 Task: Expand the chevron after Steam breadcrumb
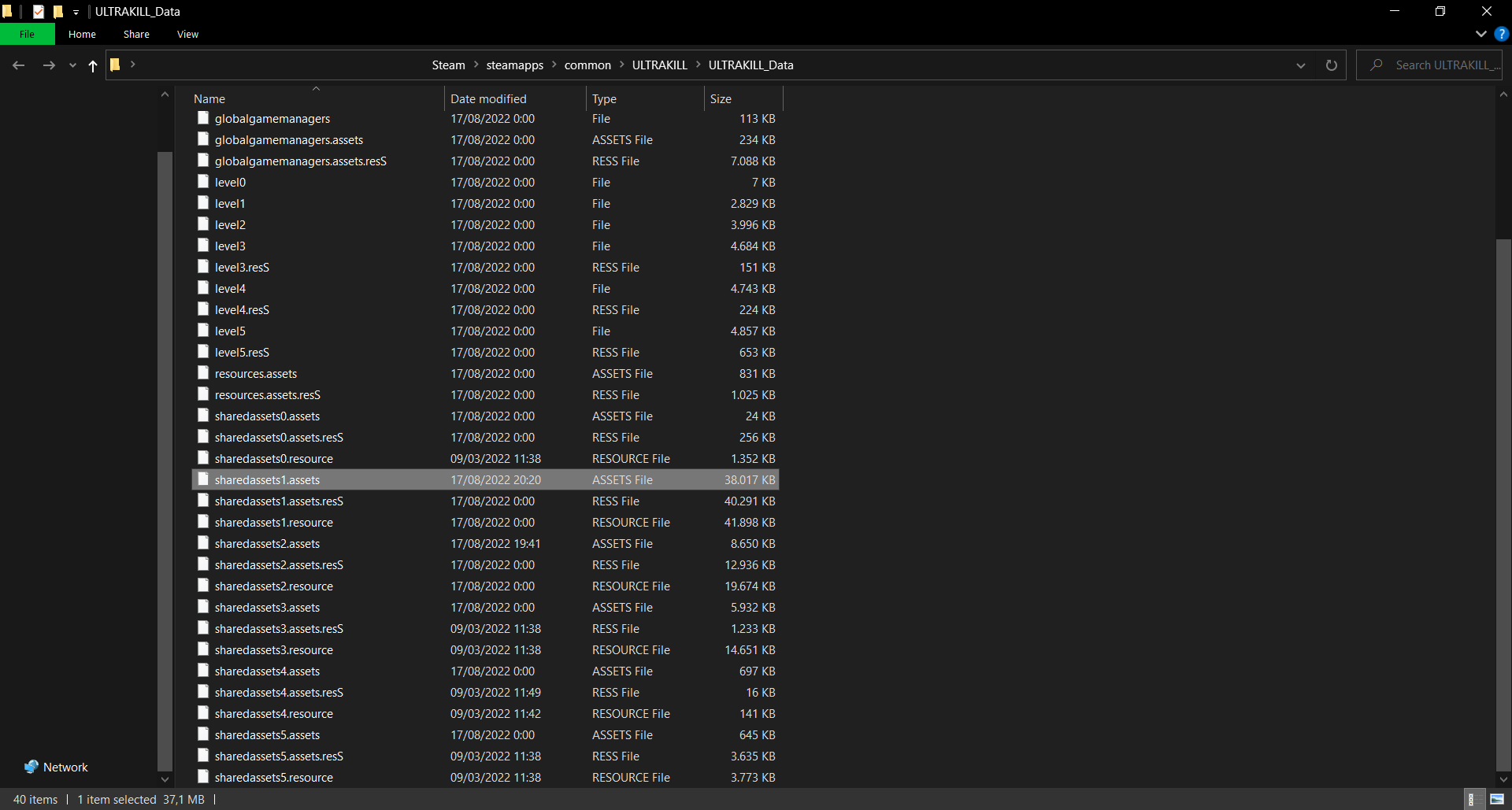pyautogui.click(x=476, y=65)
